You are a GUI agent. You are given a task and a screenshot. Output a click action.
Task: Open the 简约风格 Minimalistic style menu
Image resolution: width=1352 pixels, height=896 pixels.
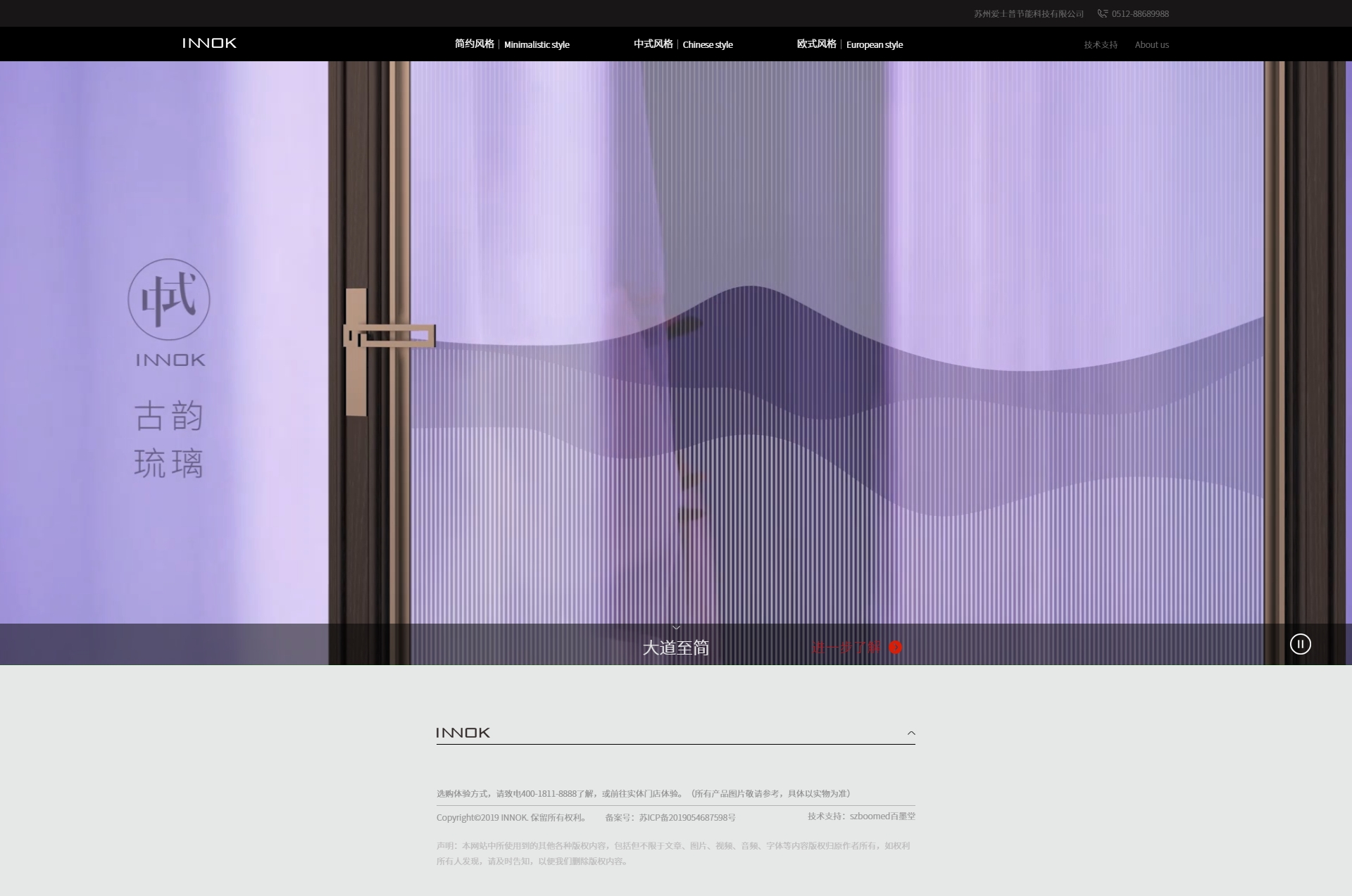(x=512, y=44)
